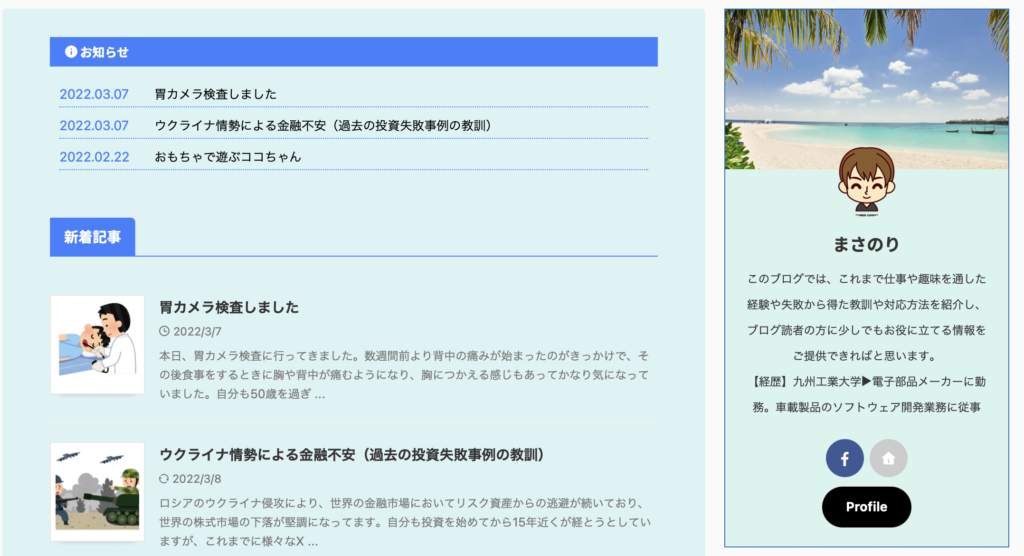The width and height of the screenshot is (1024, 556).
Task: Click the refresh icon next to 2022/3/8
Action: (x=164, y=479)
